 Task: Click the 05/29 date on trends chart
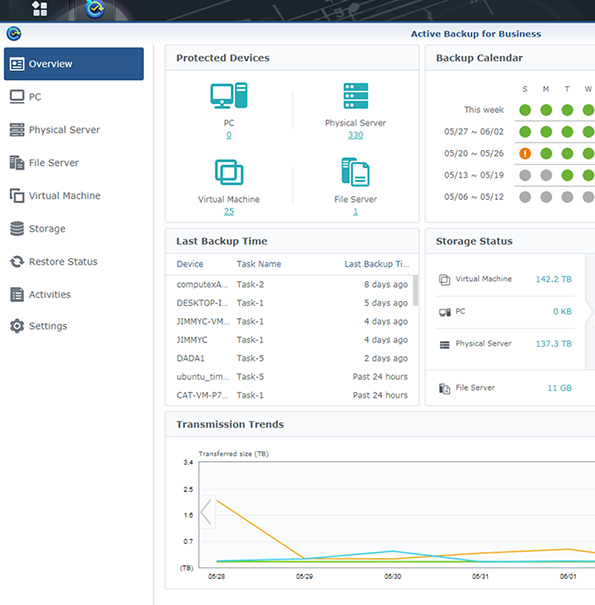[x=304, y=576]
